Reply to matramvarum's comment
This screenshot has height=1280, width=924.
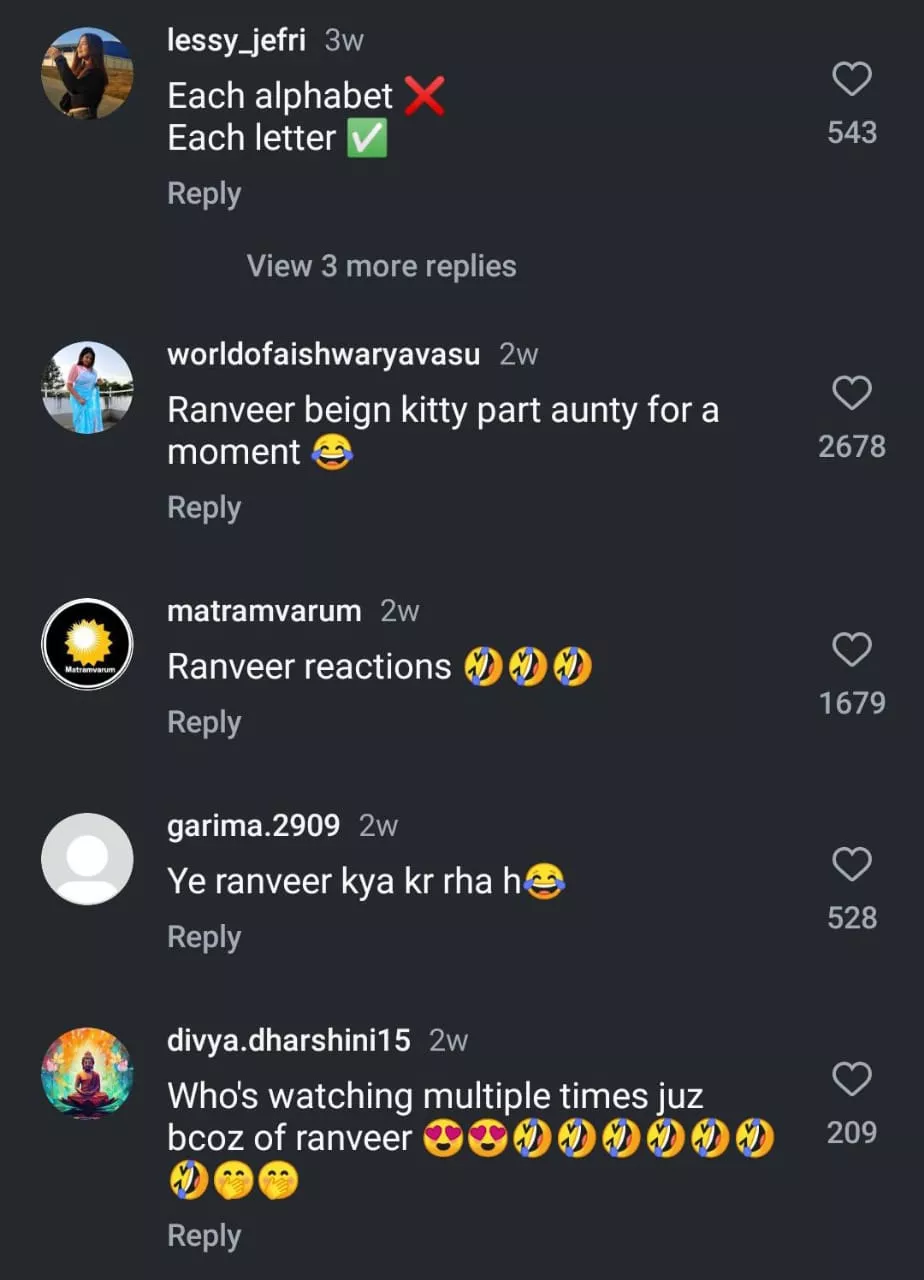204,722
